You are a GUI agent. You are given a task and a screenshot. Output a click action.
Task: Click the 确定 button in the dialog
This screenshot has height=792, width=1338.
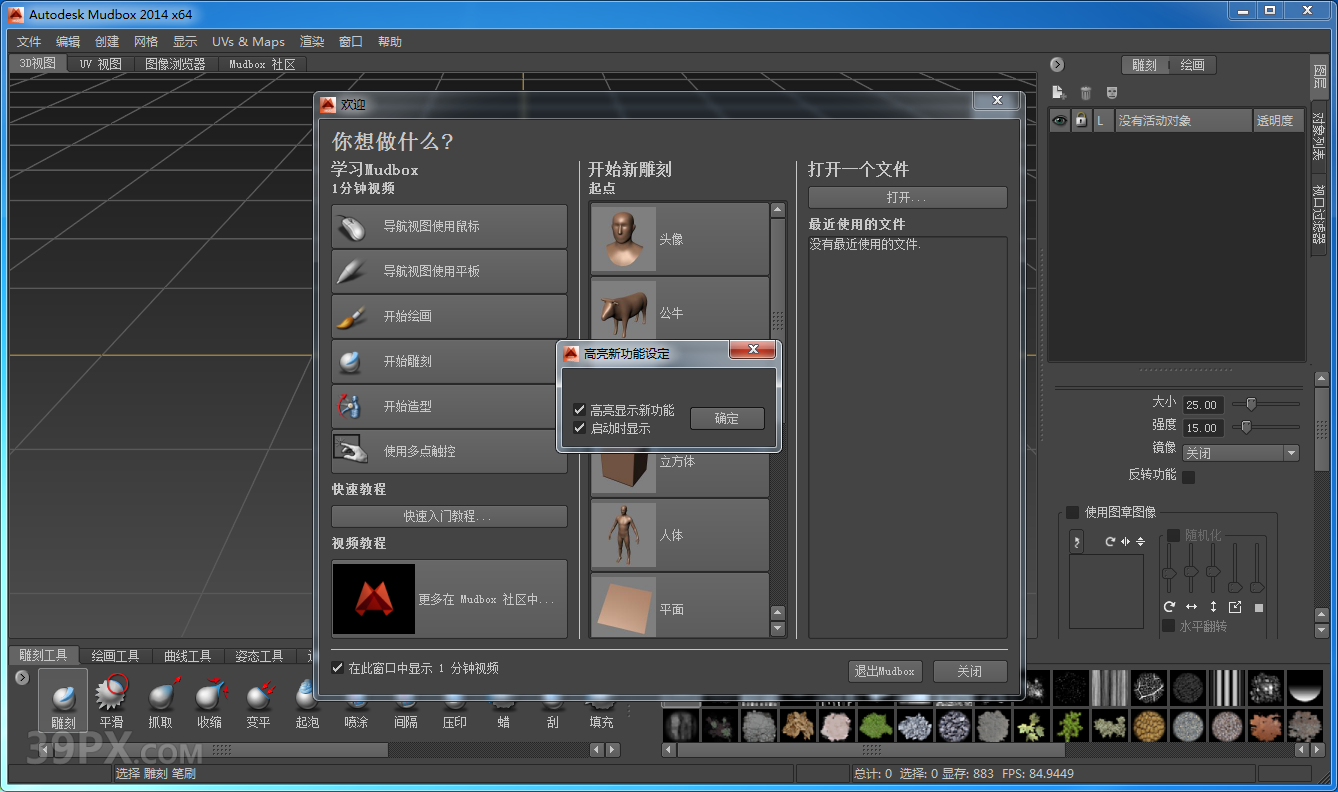click(727, 418)
